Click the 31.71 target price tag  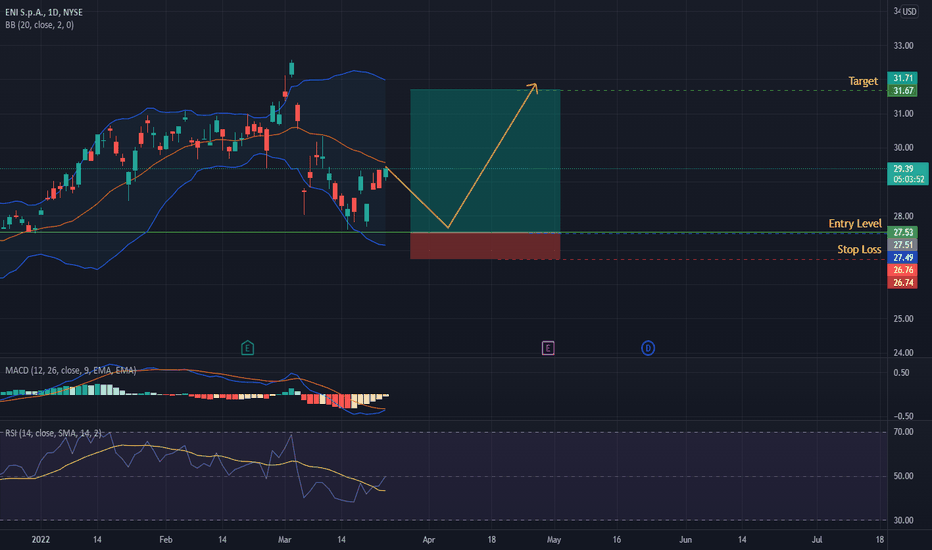pyautogui.click(x=902, y=78)
